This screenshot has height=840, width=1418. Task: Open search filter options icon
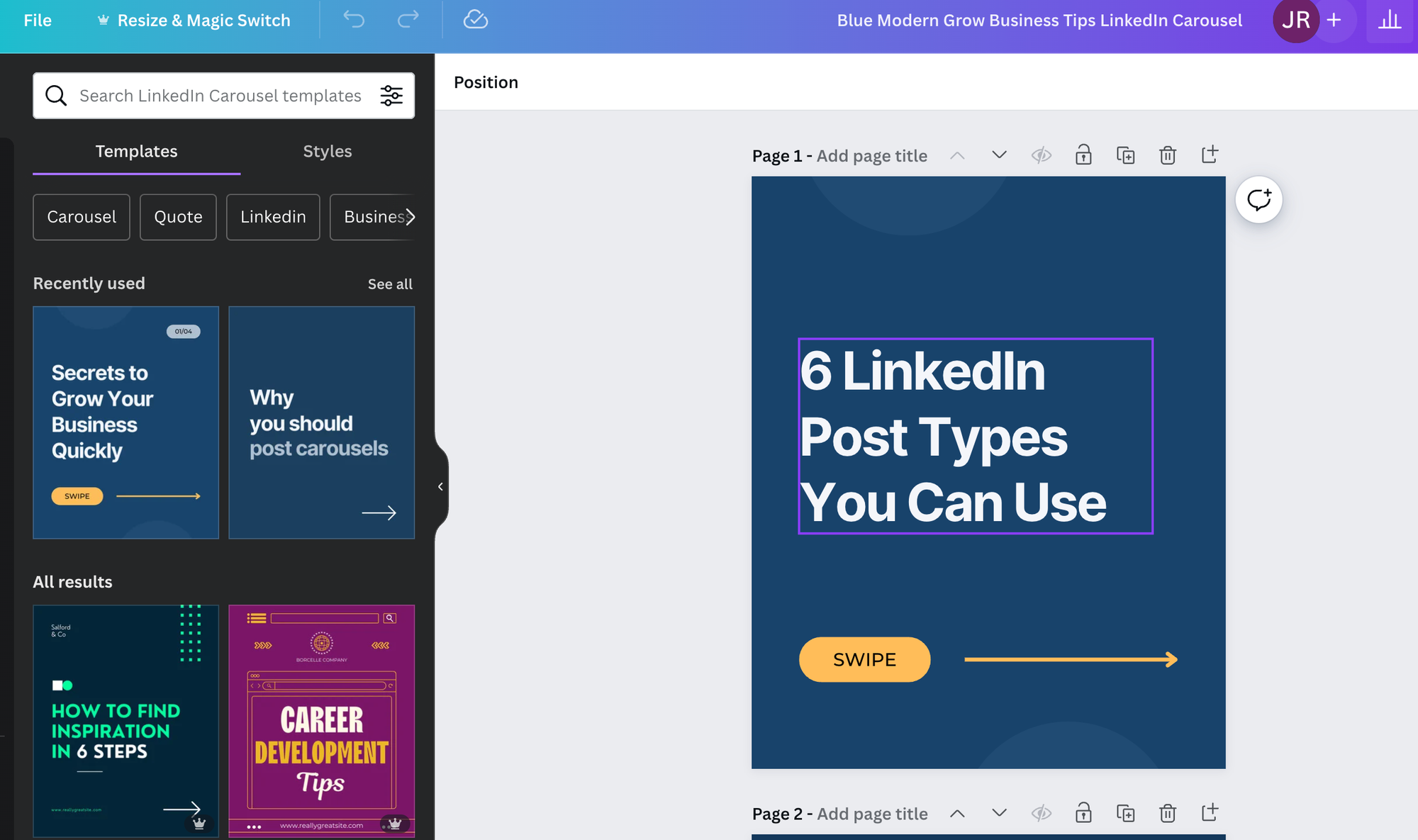pos(391,96)
